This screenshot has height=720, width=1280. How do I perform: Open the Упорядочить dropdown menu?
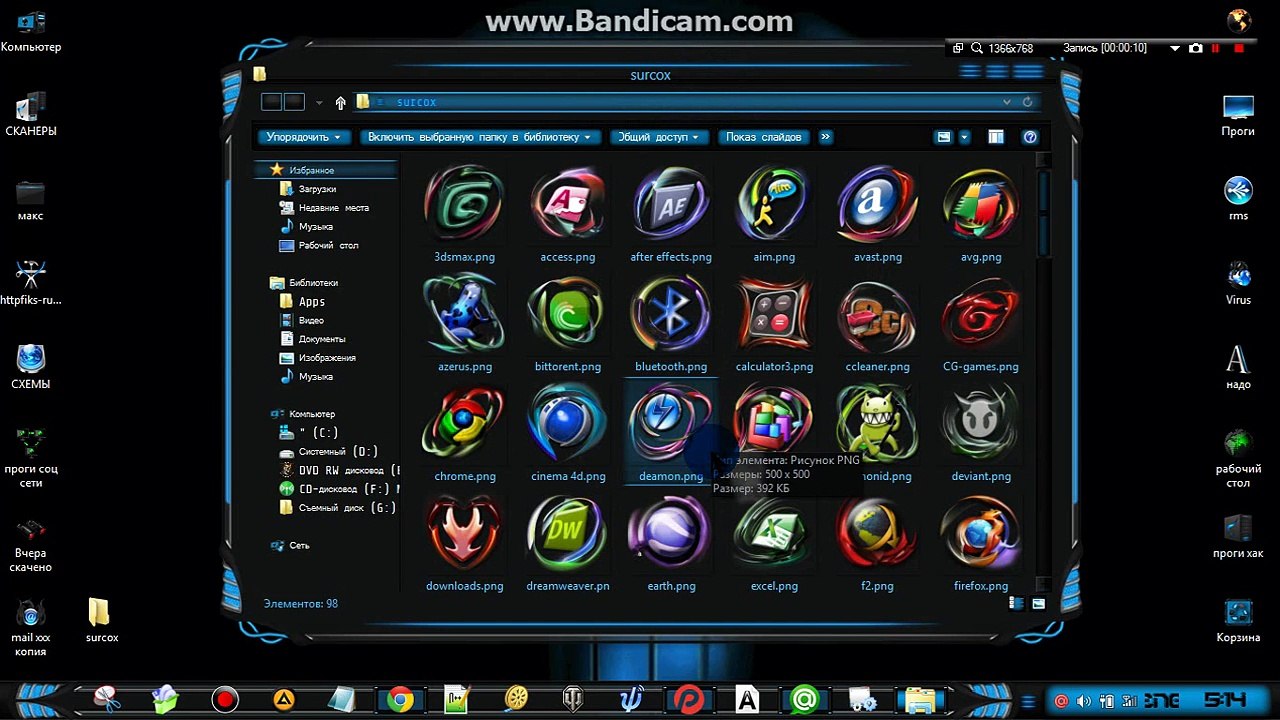[x=303, y=137]
